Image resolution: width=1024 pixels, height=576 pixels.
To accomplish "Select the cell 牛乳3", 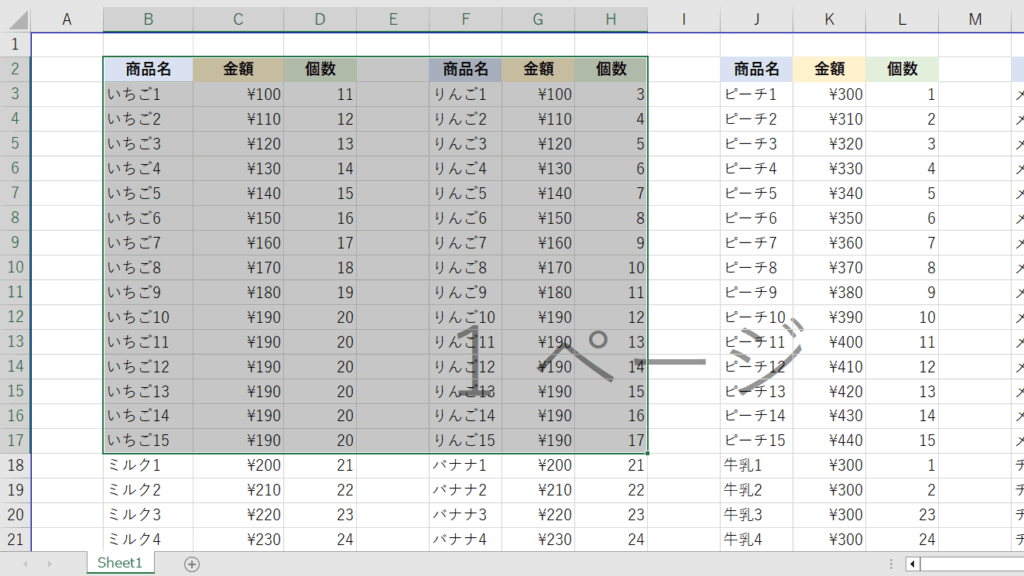I will tap(756, 515).
